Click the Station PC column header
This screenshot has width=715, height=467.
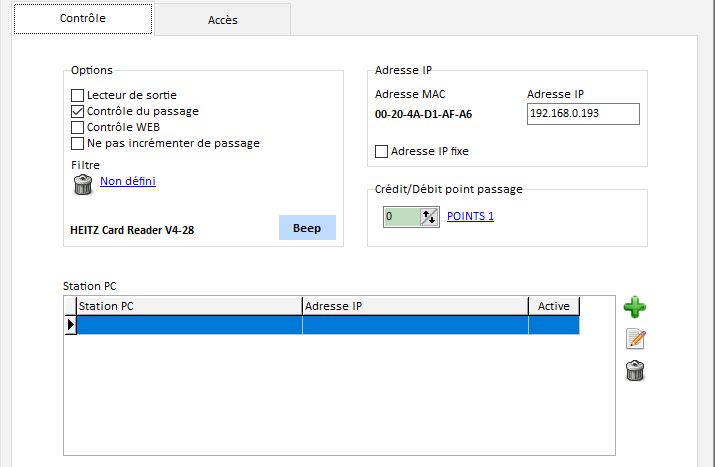coord(188,306)
